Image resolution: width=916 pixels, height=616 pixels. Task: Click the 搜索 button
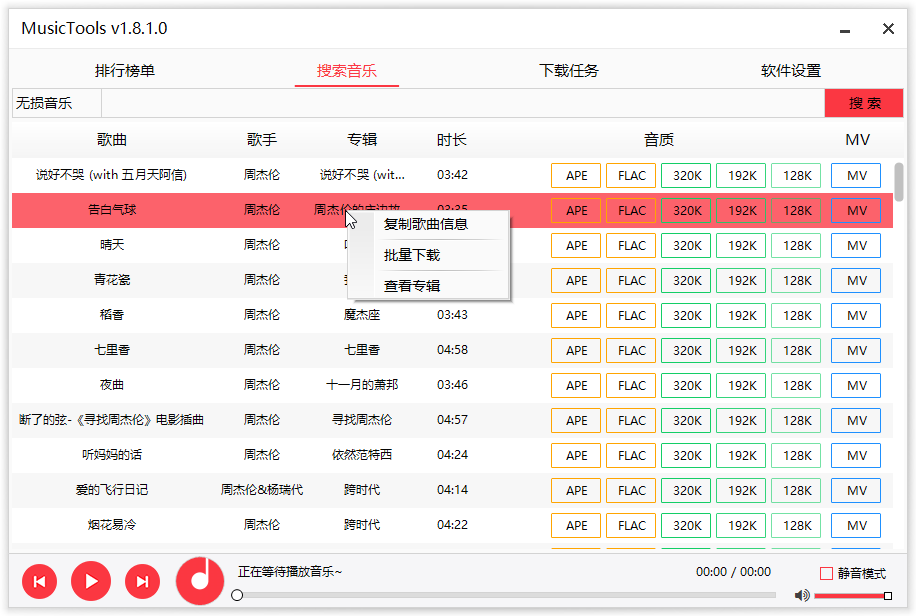pyautogui.click(x=863, y=102)
